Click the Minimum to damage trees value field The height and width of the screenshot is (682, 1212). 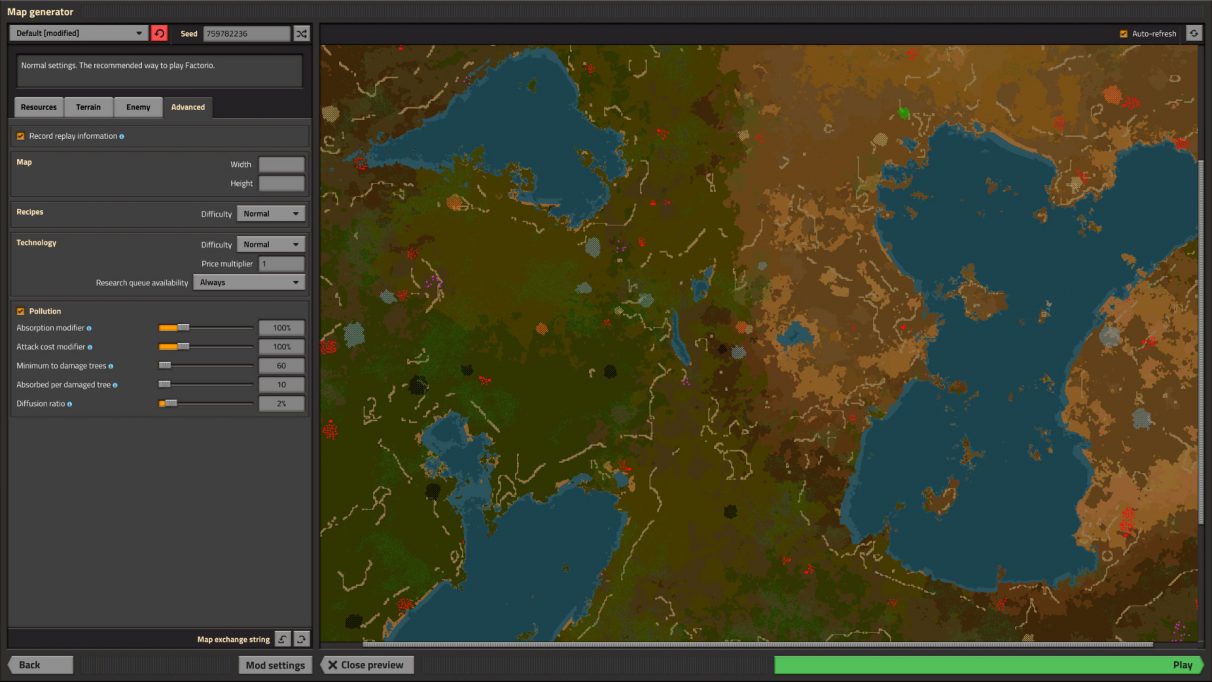click(x=281, y=366)
